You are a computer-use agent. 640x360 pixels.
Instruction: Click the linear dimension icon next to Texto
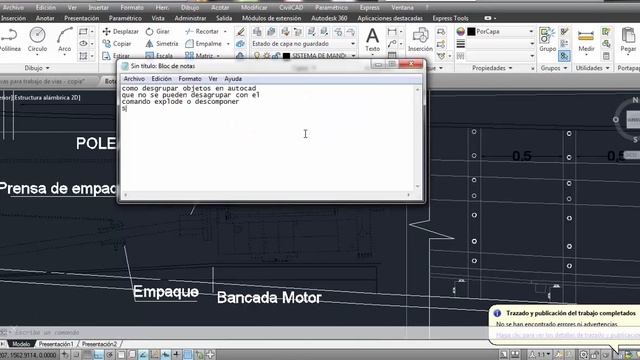pyautogui.click(x=392, y=31)
